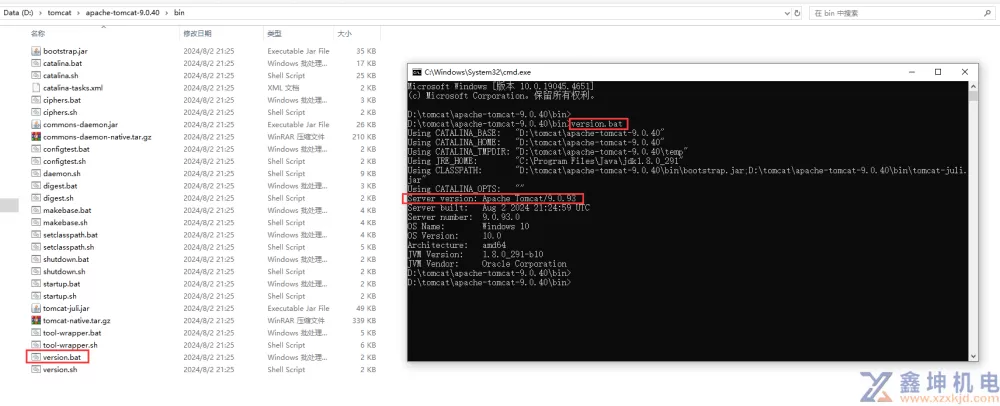Viewport: 1000px width, 406px height.
Task: Click the XML 文档 type cell
Action: coord(283,88)
